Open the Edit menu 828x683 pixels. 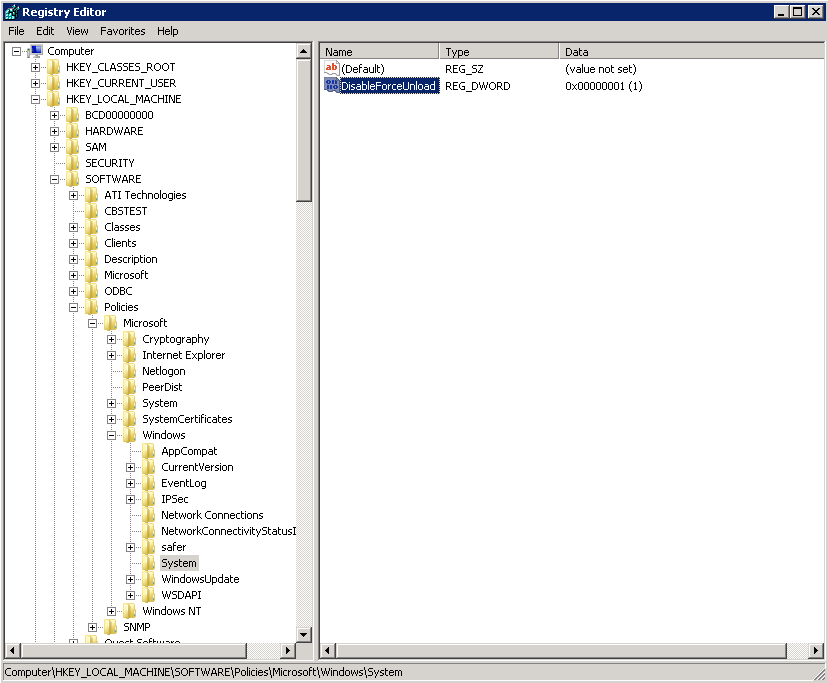click(45, 31)
